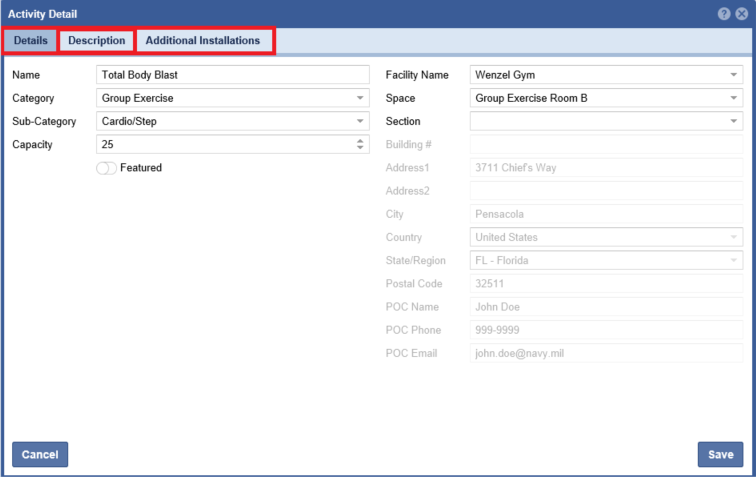Increase Capacity using the stepper arrows

tap(361, 141)
